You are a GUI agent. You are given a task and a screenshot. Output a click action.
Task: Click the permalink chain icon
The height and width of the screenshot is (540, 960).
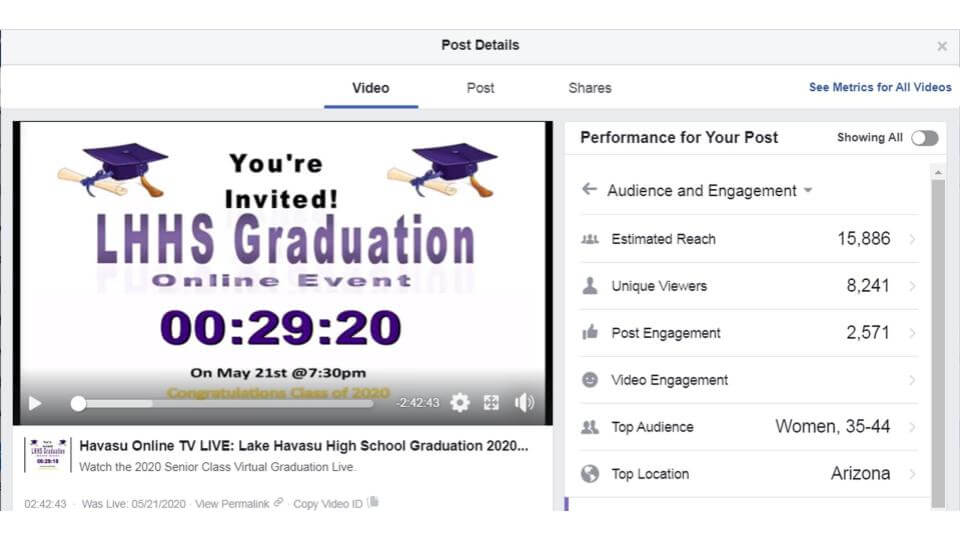pyautogui.click(x=278, y=503)
